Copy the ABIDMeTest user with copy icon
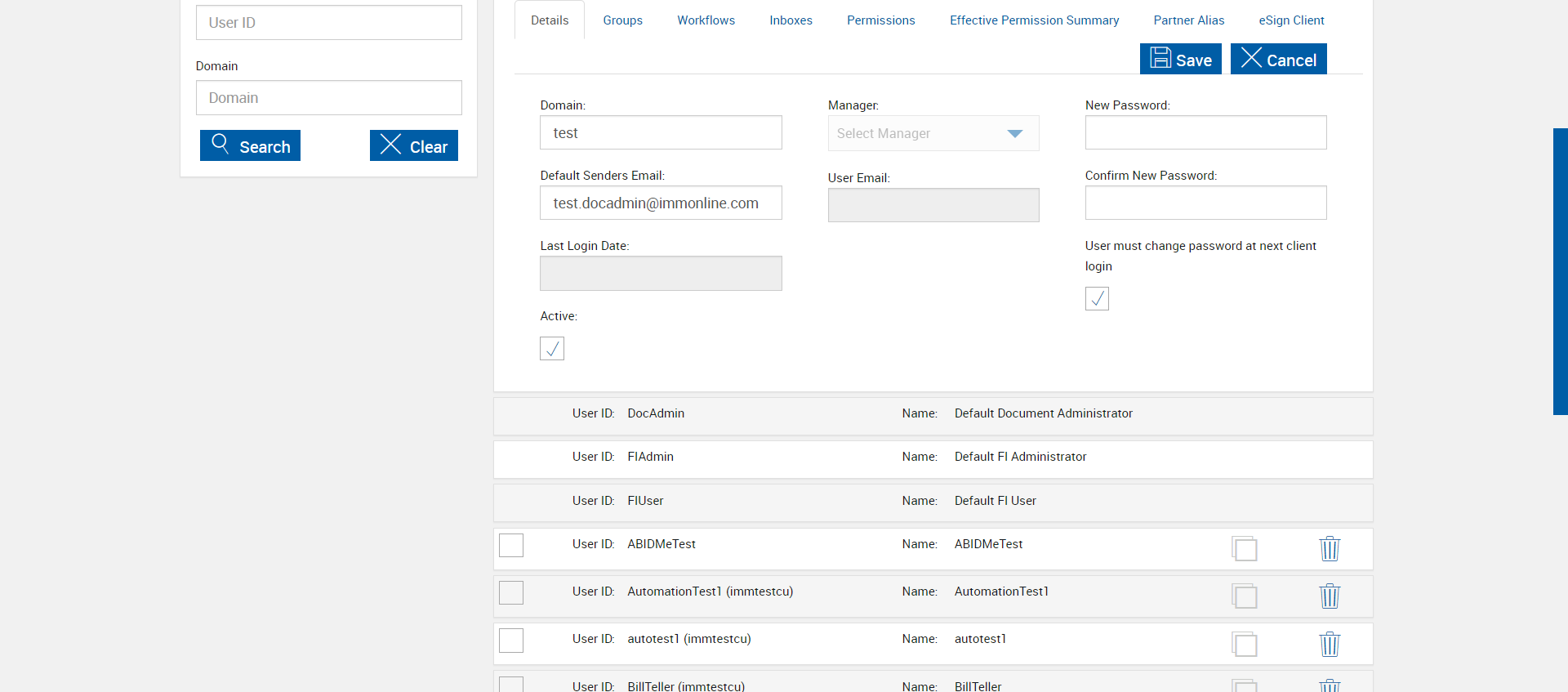This screenshot has width=1568, height=692. pyautogui.click(x=1245, y=549)
